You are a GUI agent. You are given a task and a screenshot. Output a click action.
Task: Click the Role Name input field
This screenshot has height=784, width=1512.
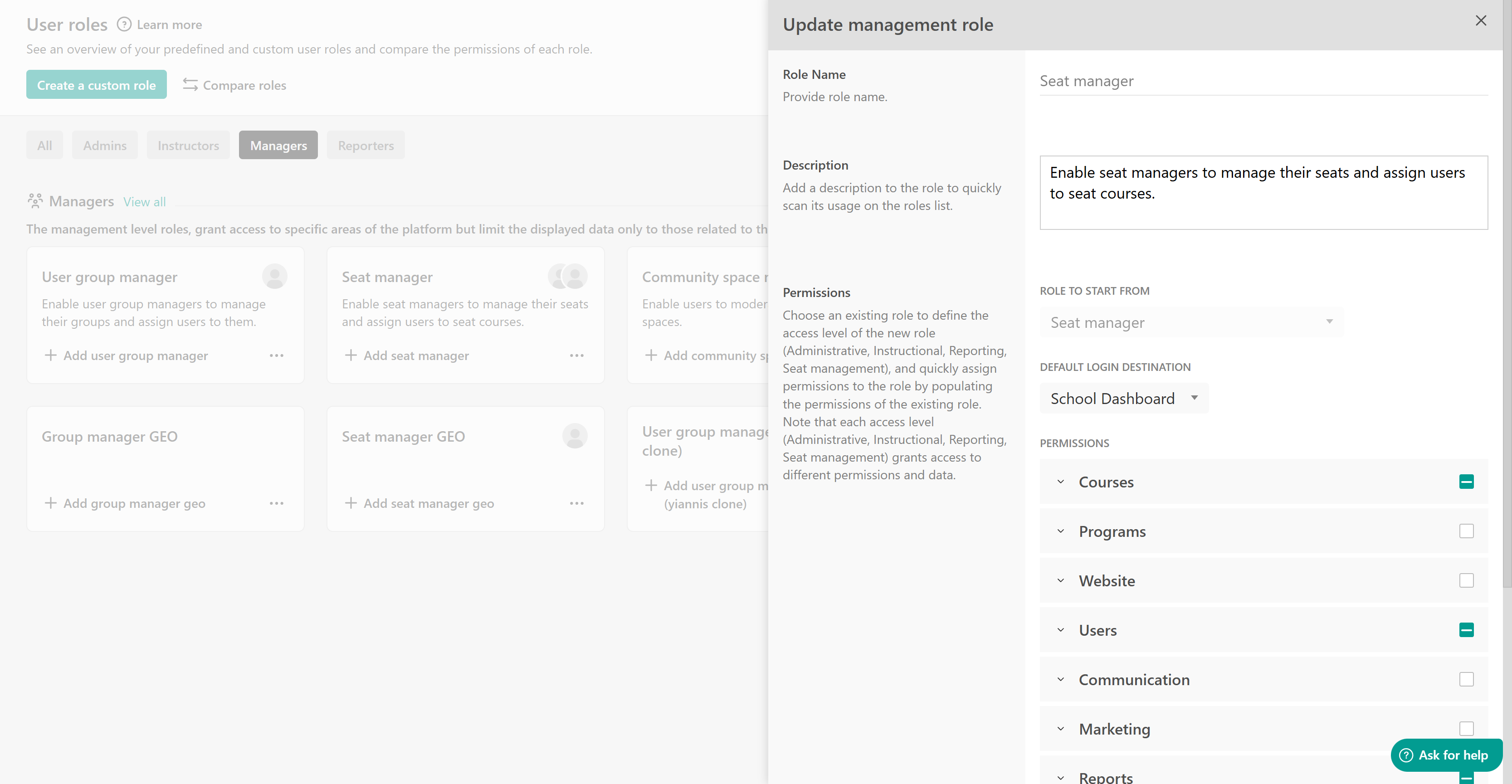pos(1263,82)
